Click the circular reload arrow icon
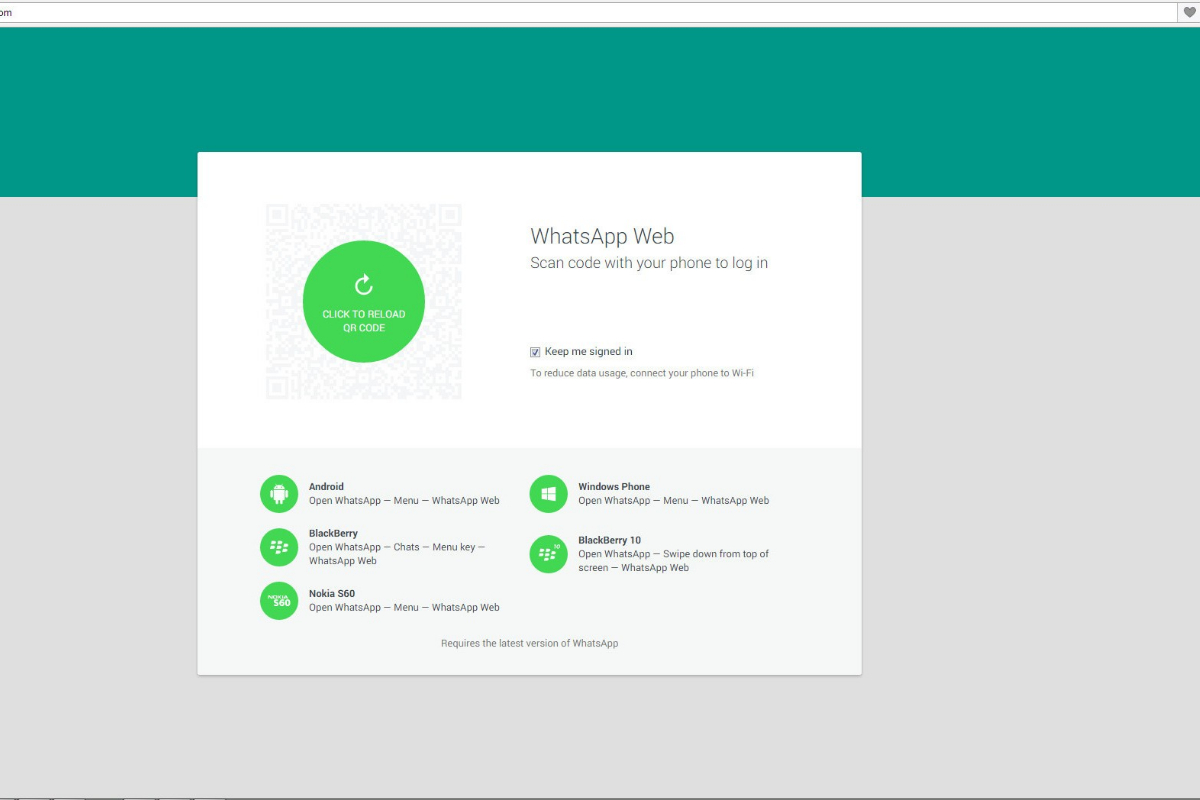Screen dimensions: 1200x800 pos(364,285)
